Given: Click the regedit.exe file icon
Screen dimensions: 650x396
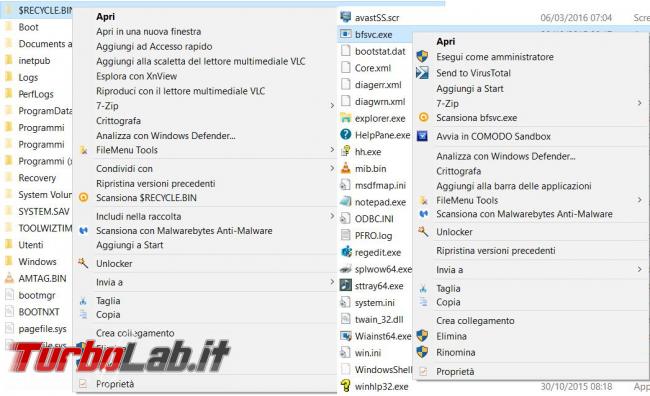Looking at the screenshot, I should coord(346,252).
